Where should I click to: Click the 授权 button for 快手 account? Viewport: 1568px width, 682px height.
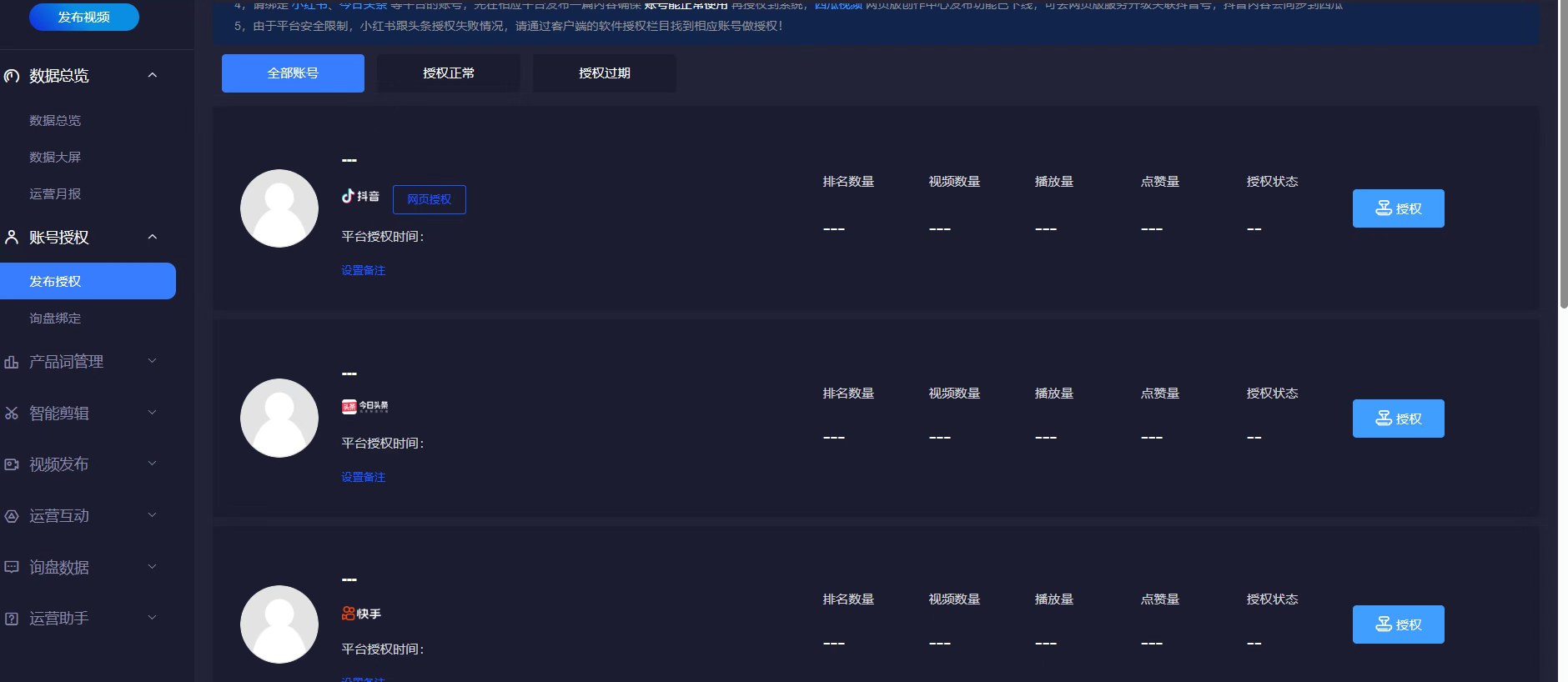pos(1398,624)
